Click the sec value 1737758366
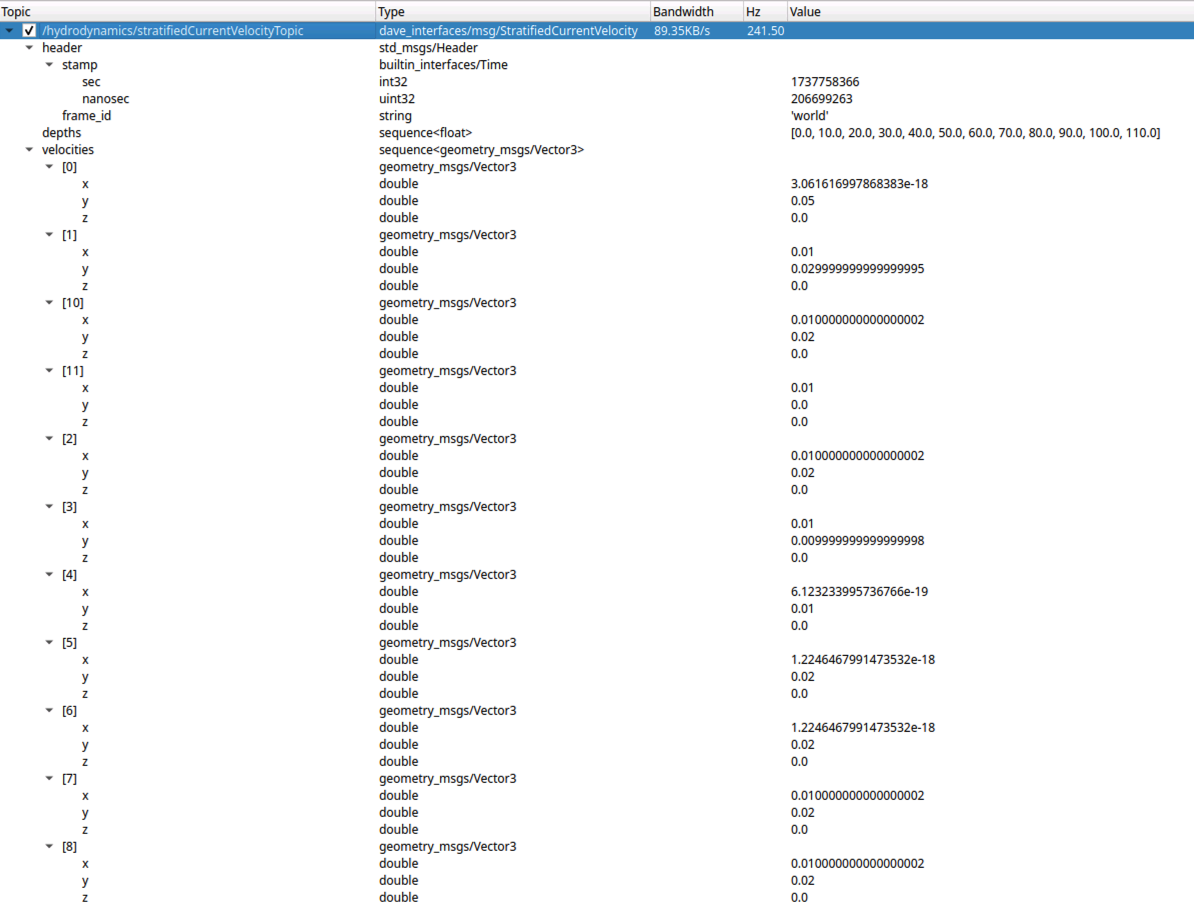This screenshot has width=1194, height=907. (825, 81)
